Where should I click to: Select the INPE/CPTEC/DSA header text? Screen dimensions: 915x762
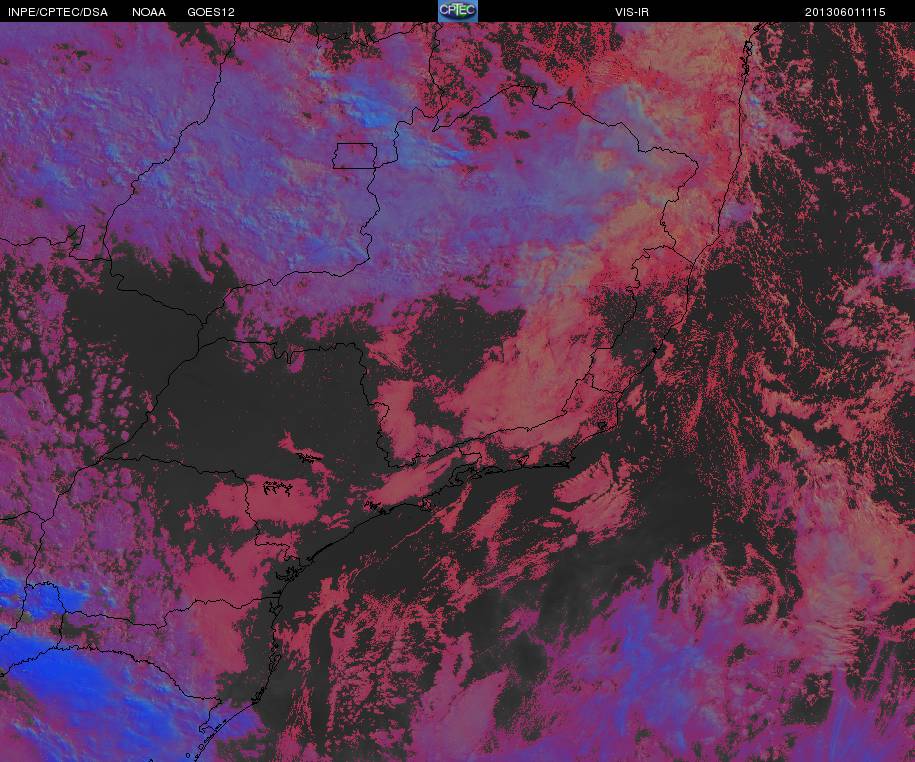(58, 12)
